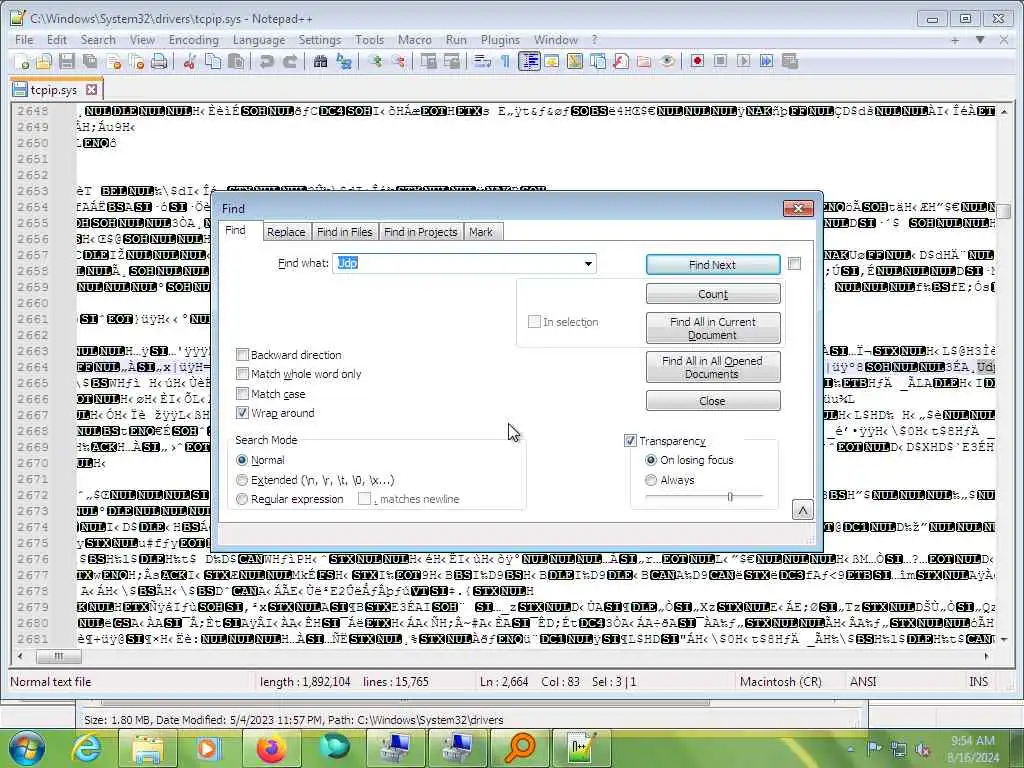1024x768 pixels.
Task: Click the Windows Start orb
Action: coord(26,748)
